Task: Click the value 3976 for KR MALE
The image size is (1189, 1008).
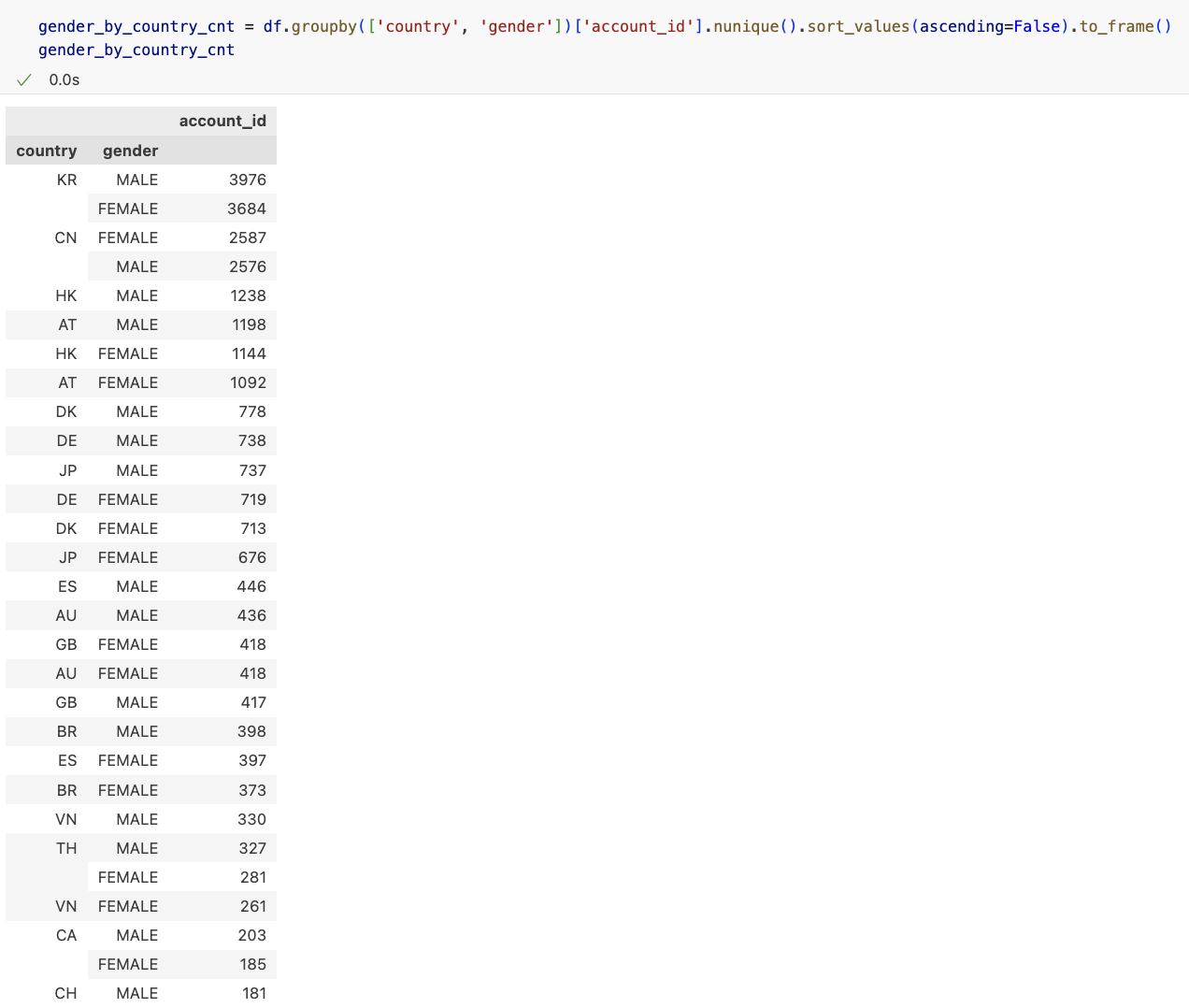Action: pos(248,180)
